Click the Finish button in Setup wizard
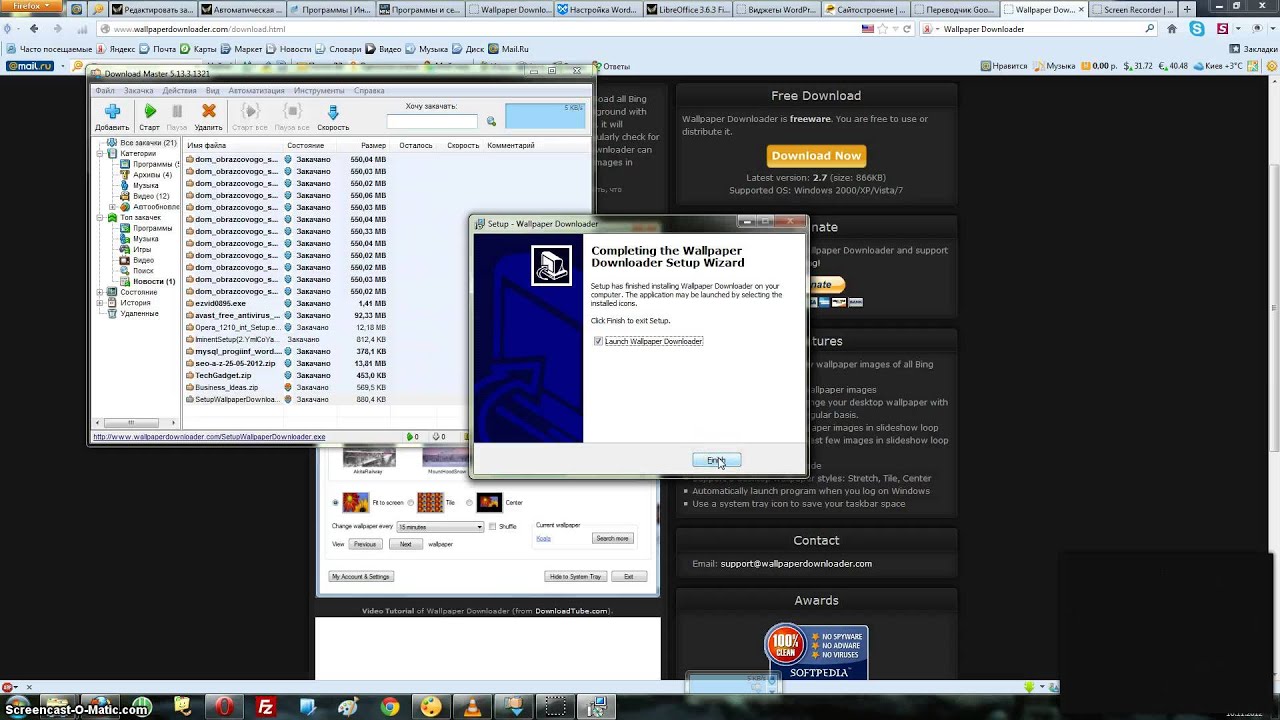 [x=716, y=460]
